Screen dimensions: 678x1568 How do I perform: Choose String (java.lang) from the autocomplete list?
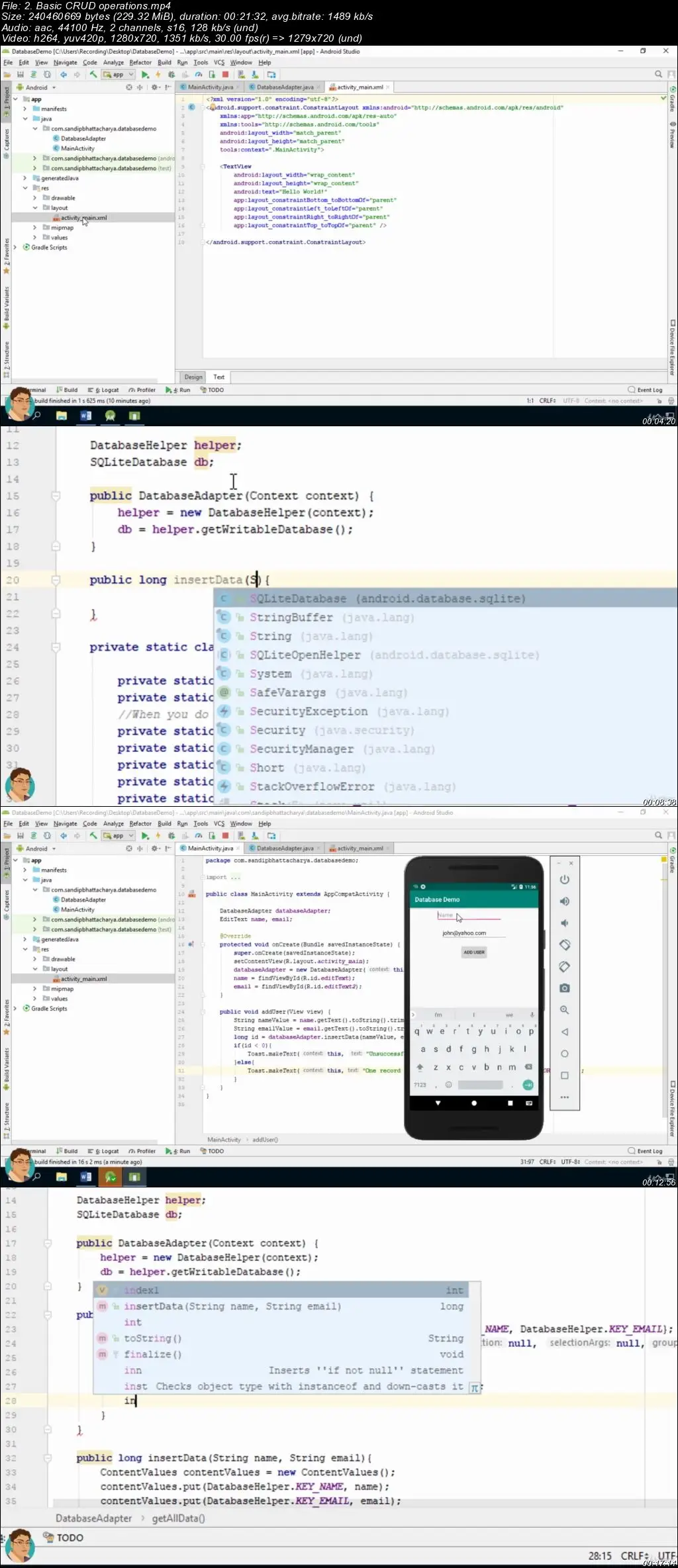coord(446,636)
